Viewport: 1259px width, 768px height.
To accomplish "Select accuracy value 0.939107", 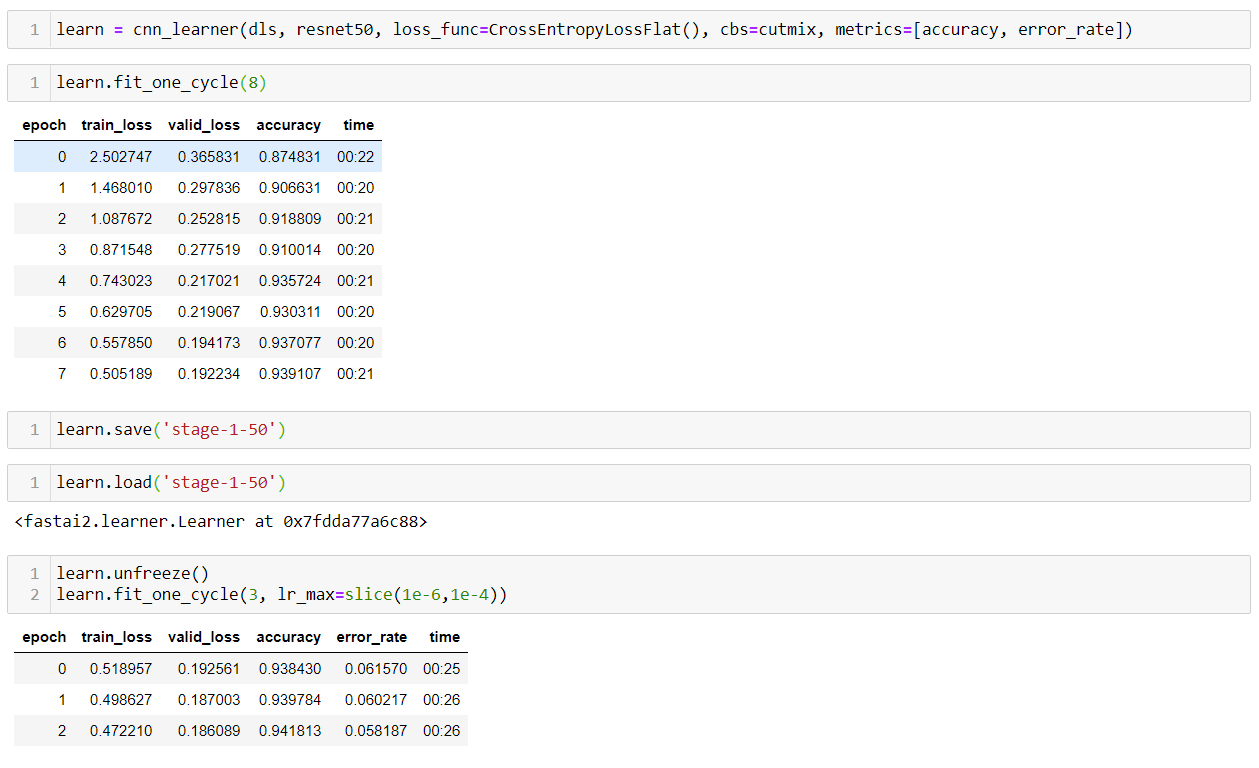I will 290,374.
